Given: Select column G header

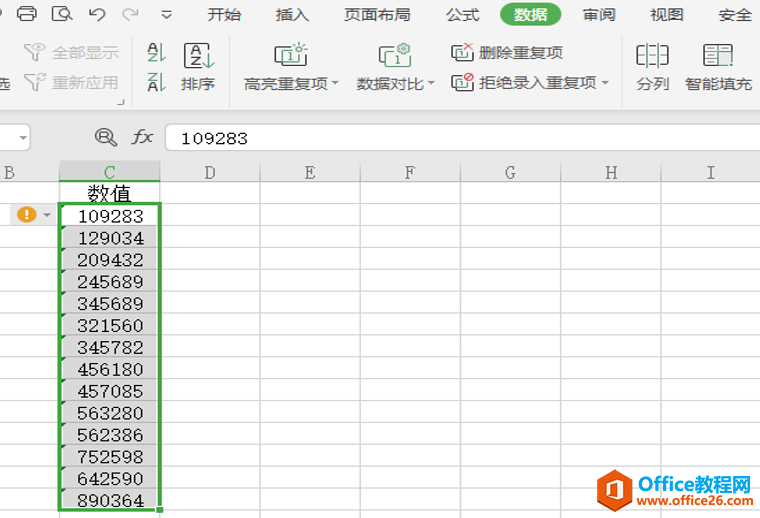Looking at the screenshot, I should click(x=510, y=172).
